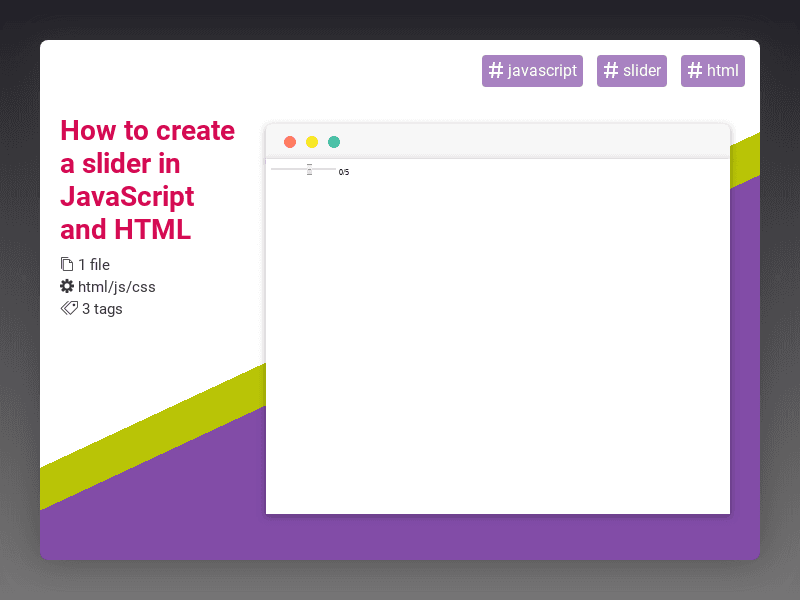Click the yellow traffic light dot

(x=312, y=142)
